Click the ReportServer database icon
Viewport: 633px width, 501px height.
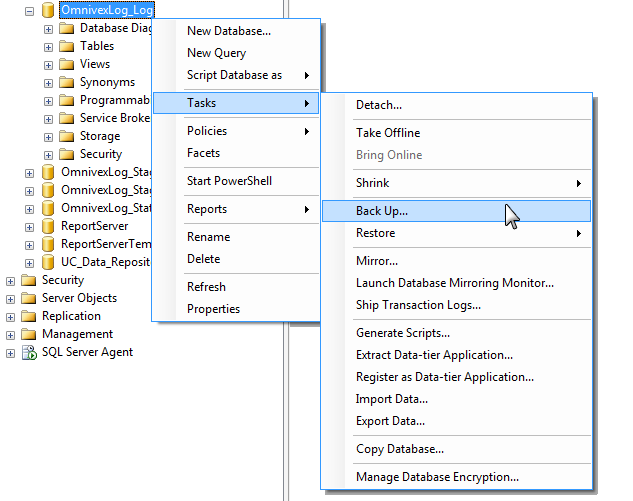click(x=47, y=226)
